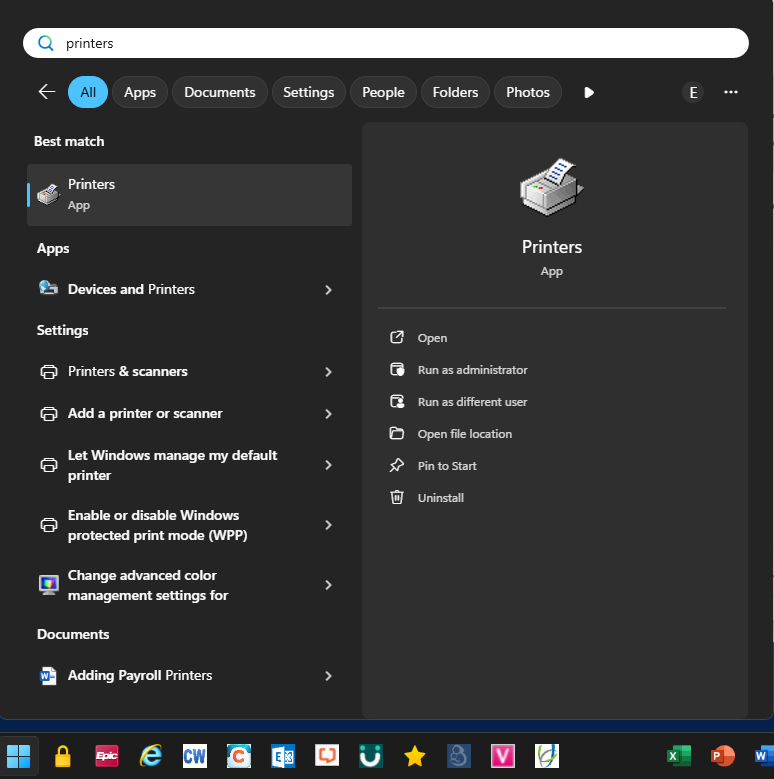Open the orange chat-bubble taskbar app
This screenshot has height=779, width=774.
coord(327,756)
